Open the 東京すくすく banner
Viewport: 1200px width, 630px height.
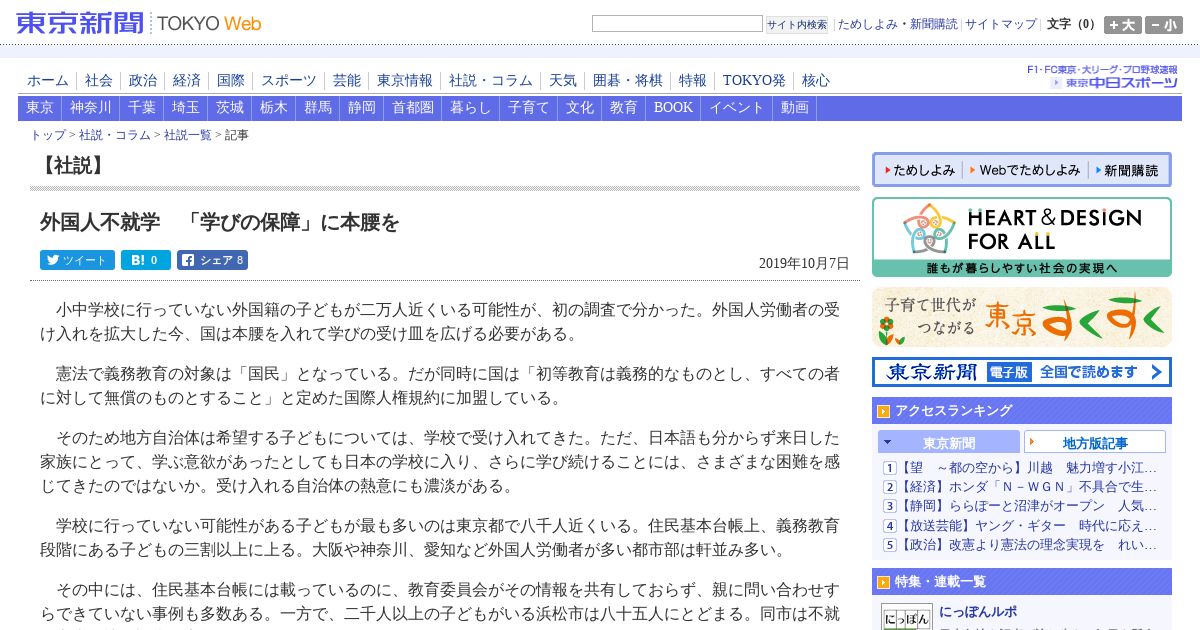click(1021, 317)
